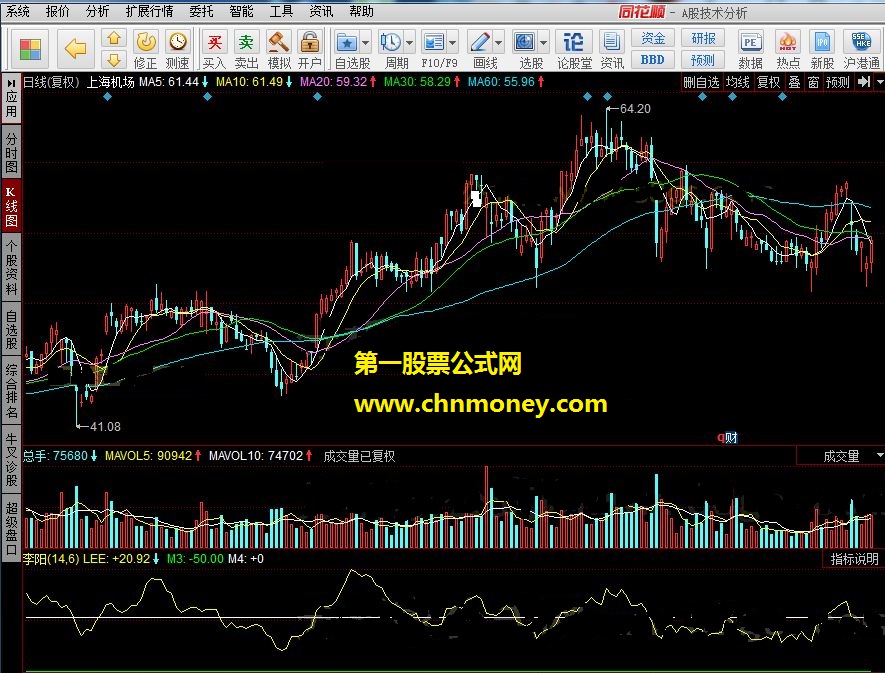The height and width of the screenshot is (673, 885).
Task: Click the F10/F9 info icon
Action: pyautogui.click(x=433, y=42)
